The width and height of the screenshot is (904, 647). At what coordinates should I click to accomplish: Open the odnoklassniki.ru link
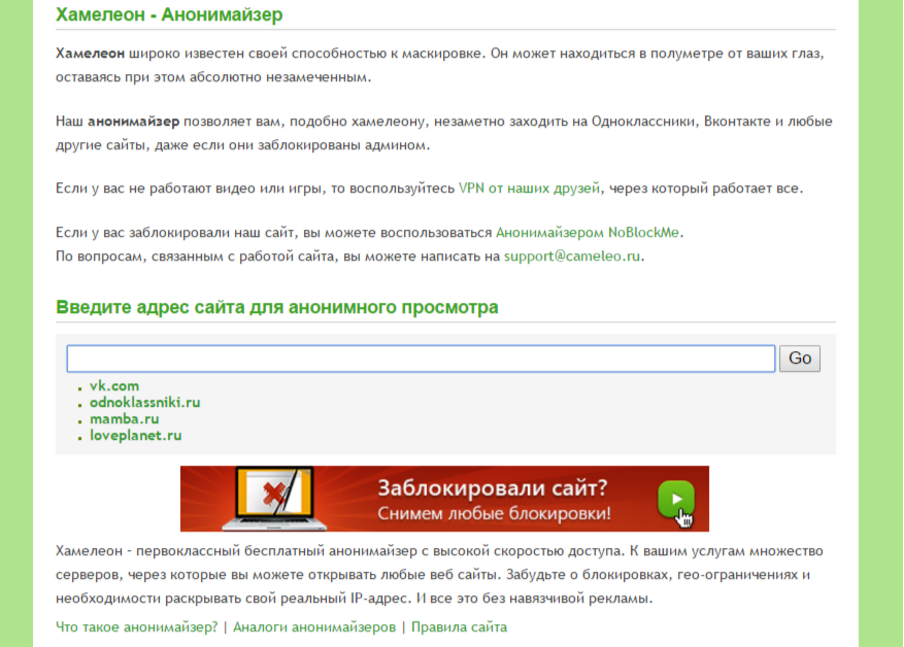(145, 403)
